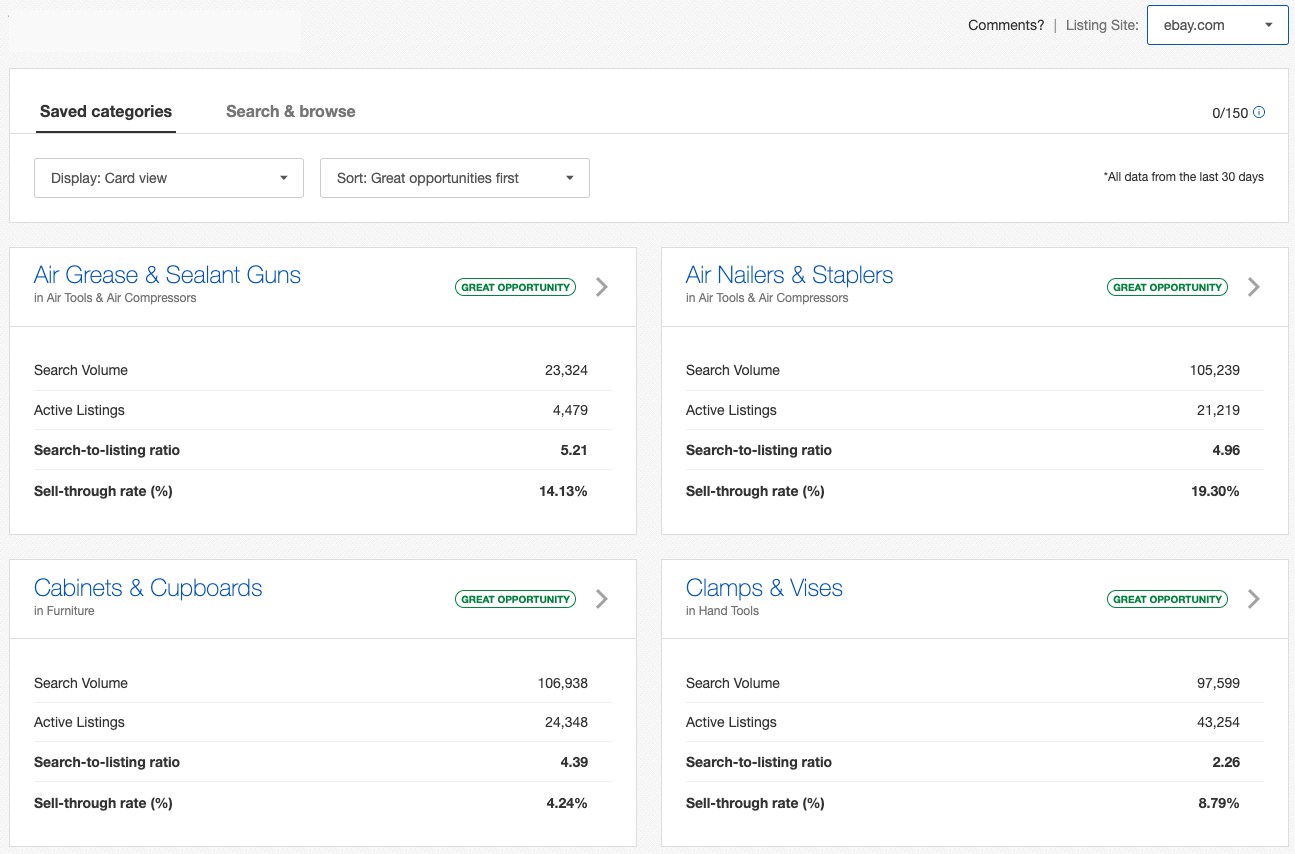The width and height of the screenshot is (1295, 854).
Task: Switch to the Saved categories tab
Action: coord(106,111)
